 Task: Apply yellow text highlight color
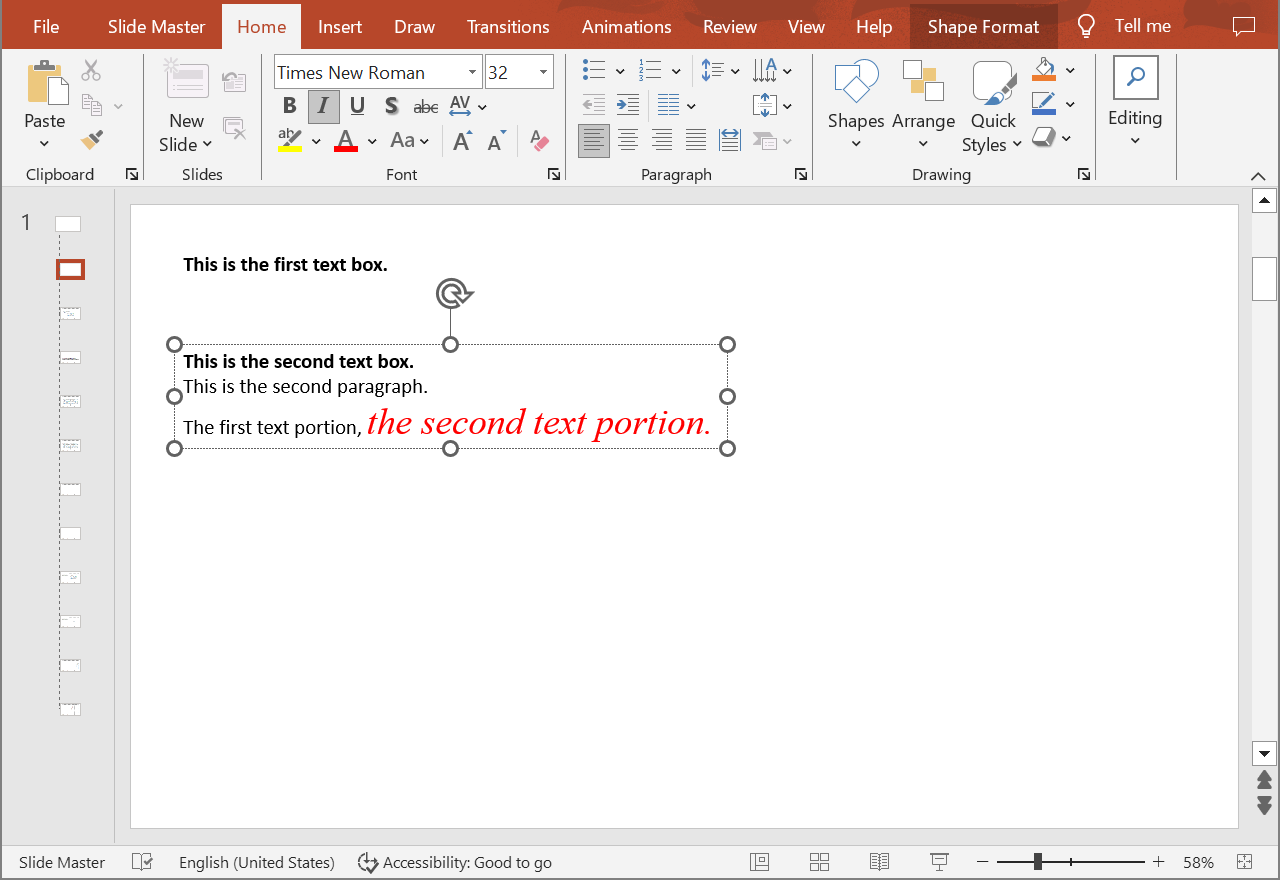point(290,141)
